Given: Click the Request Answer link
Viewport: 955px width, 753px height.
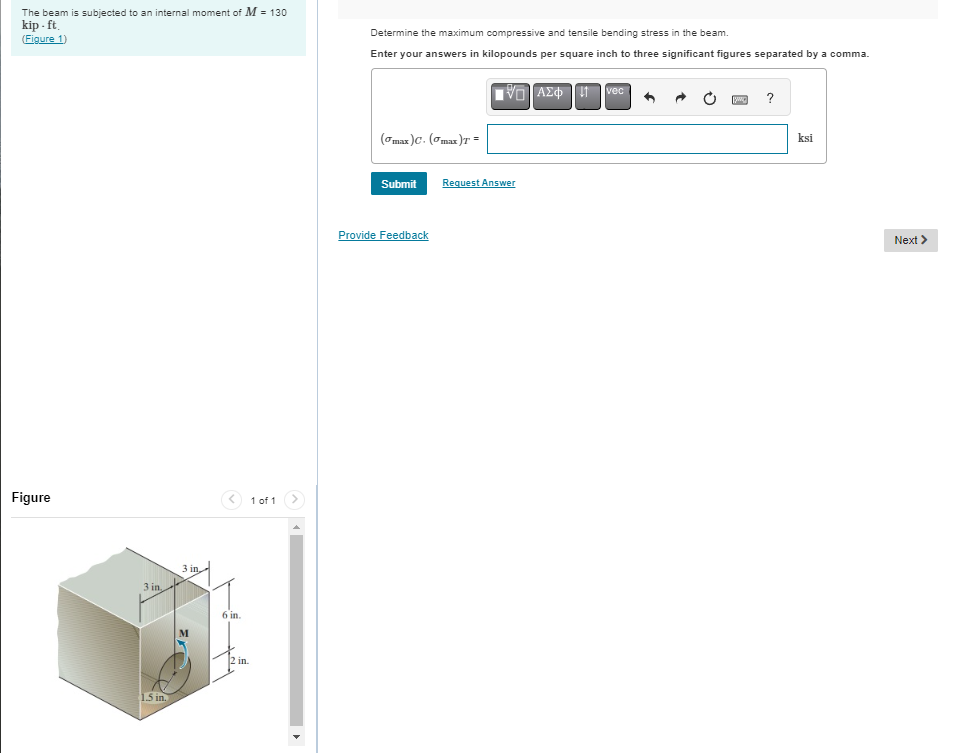Looking at the screenshot, I should coord(479,183).
